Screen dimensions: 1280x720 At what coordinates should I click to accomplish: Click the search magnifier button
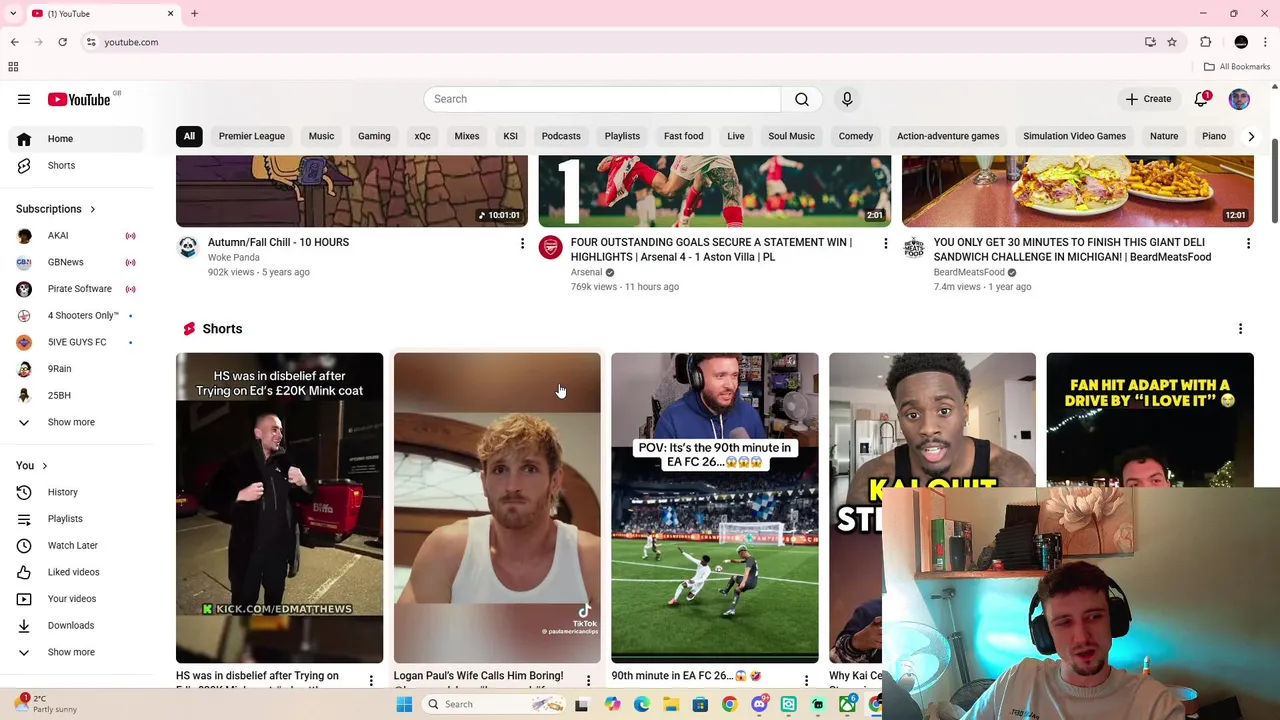(x=802, y=99)
